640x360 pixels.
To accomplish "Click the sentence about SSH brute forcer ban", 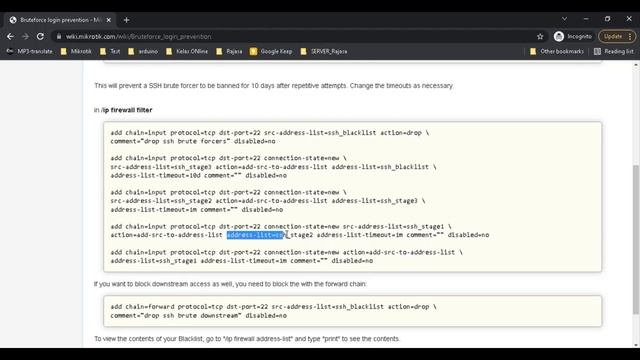I will click(x=274, y=86).
